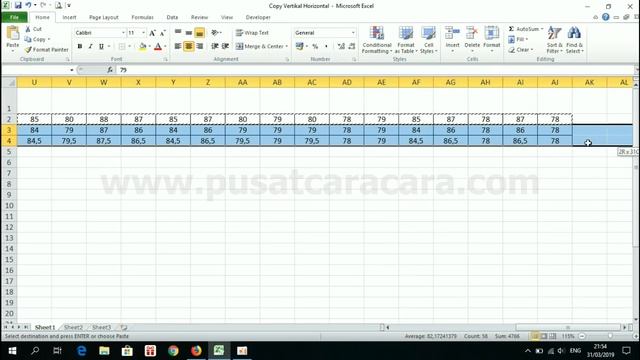Image resolution: width=640 pixels, height=360 pixels.
Task: Switch to the Page Layout tab
Action: [104, 17]
